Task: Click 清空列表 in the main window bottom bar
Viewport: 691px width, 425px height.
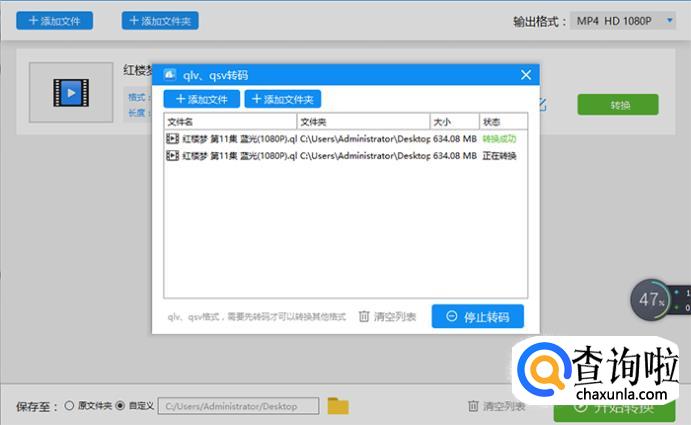Action: 497,406
